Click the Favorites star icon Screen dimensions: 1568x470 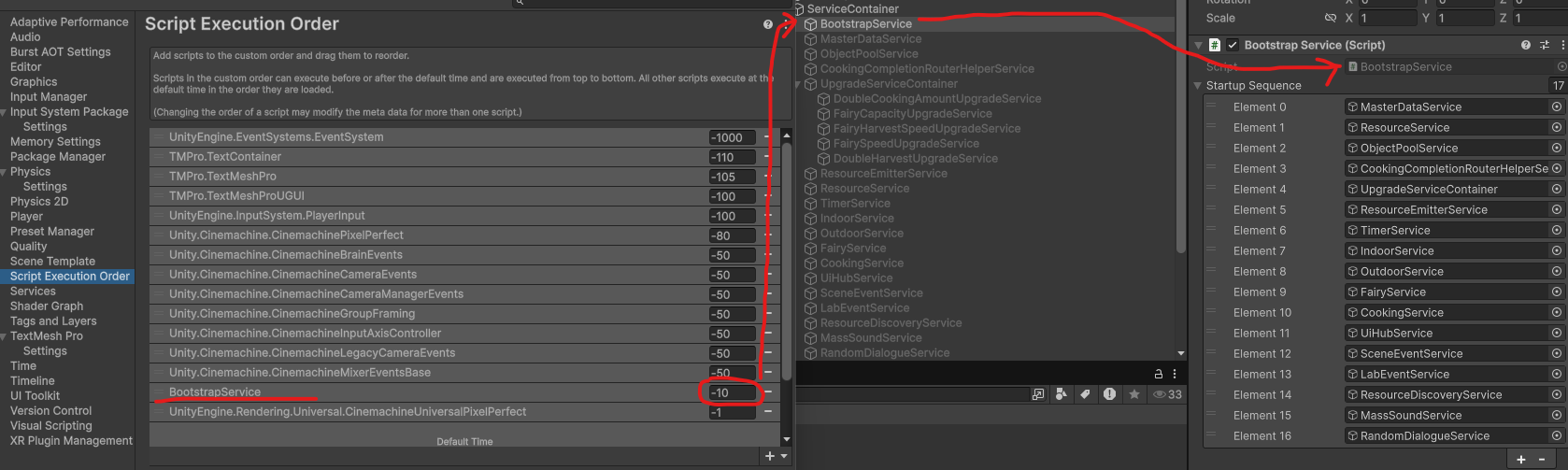coord(1133,394)
